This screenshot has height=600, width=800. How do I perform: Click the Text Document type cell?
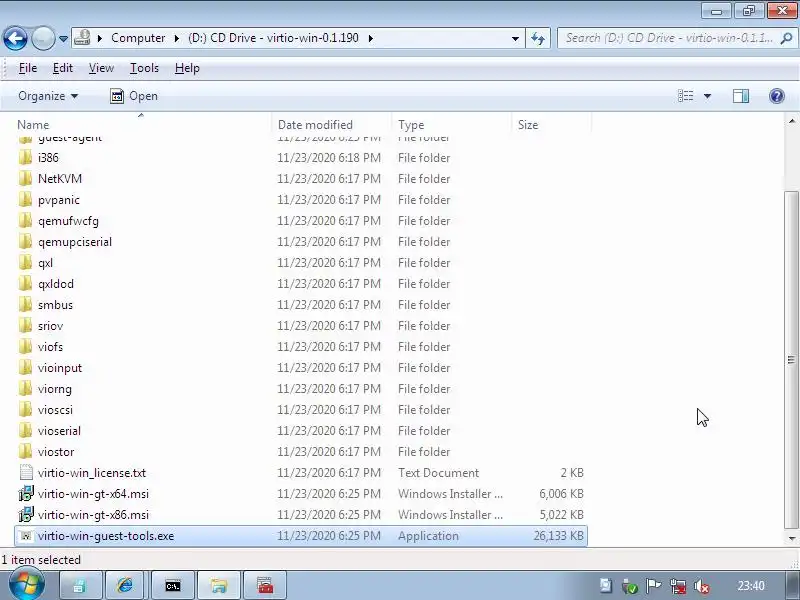438,472
